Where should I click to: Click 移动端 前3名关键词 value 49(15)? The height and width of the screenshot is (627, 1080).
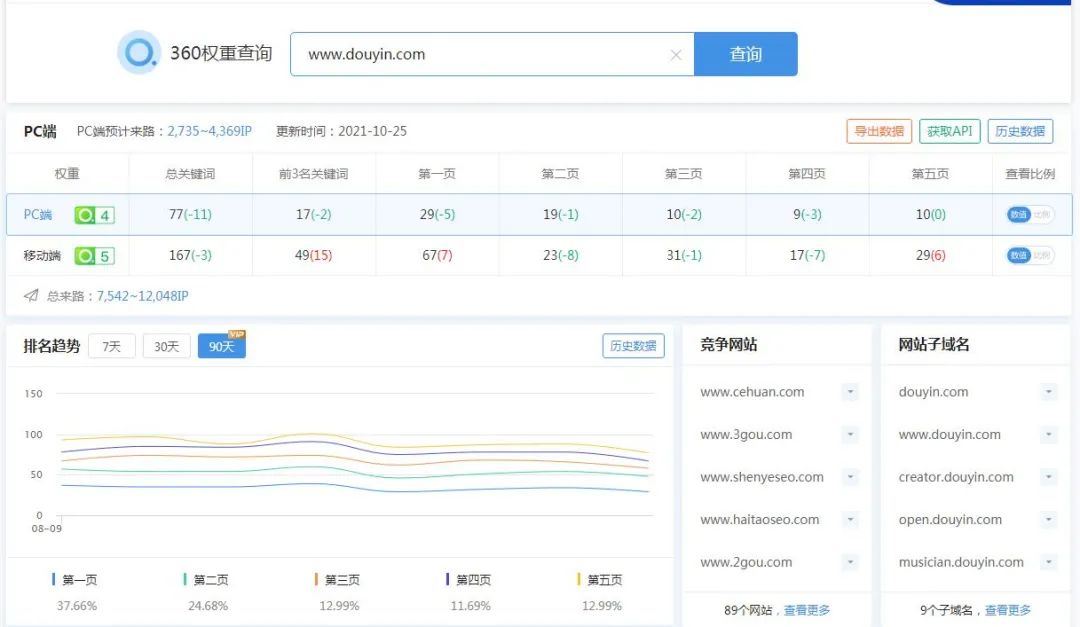(x=313, y=255)
